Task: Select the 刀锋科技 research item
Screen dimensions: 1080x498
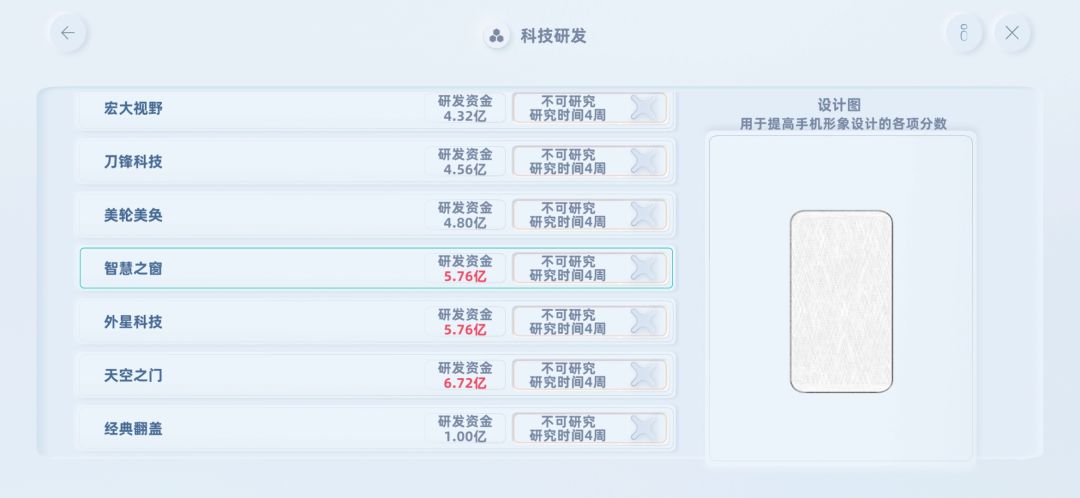Action: (x=376, y=161)
